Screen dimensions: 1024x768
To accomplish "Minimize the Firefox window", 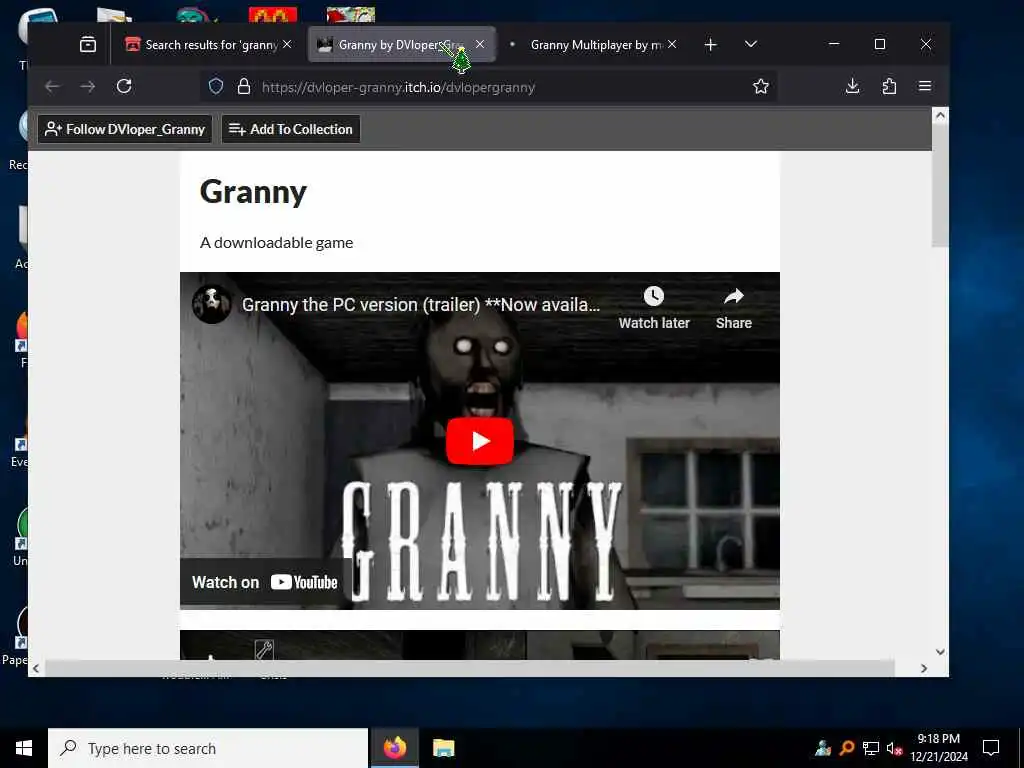I will [x=833, y=44].
